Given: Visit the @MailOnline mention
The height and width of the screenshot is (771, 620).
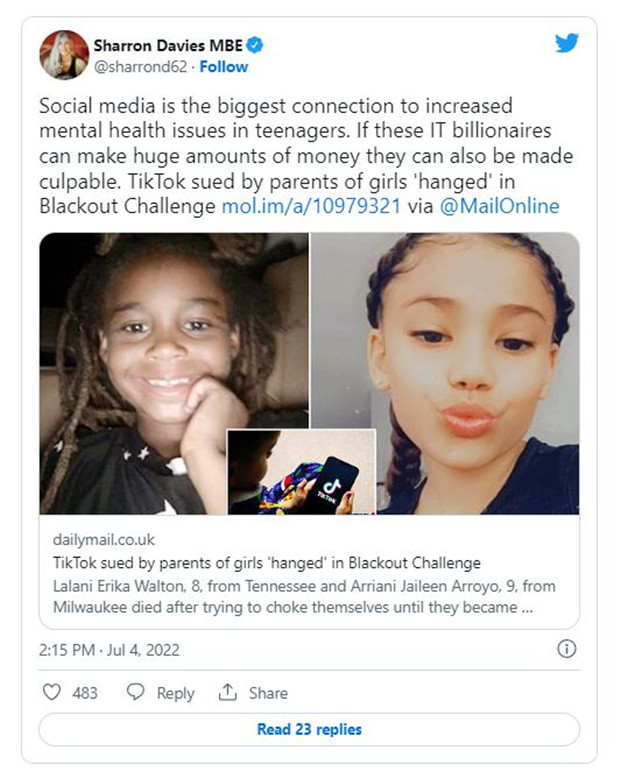Looking at the screenshot, I should point(499,206).
